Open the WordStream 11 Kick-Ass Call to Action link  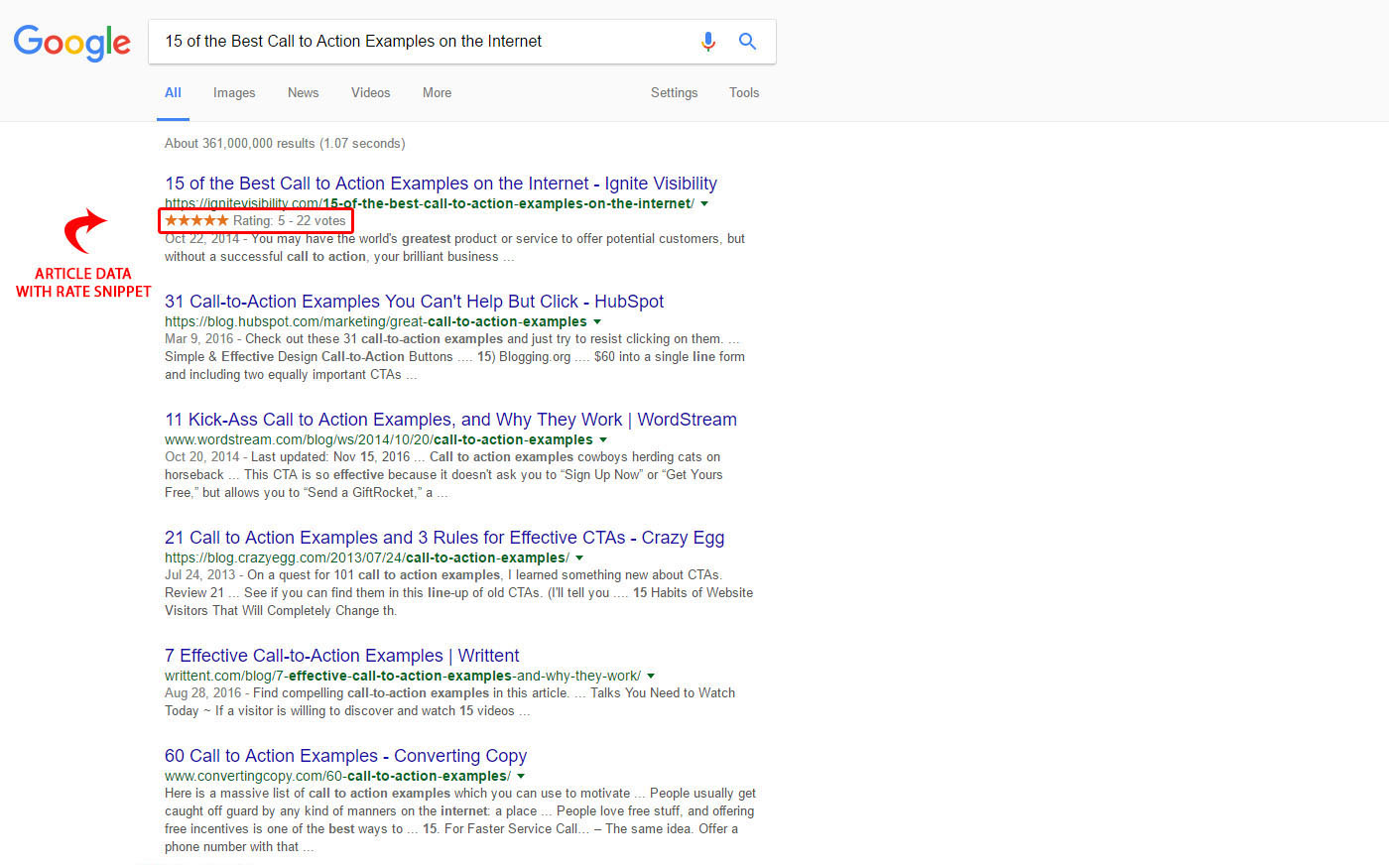pos(450,420)
